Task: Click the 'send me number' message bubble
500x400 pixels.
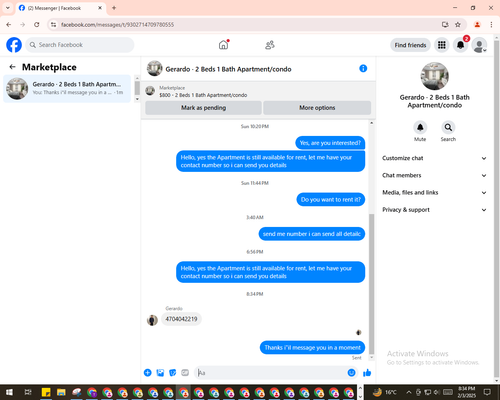Action: click(x=312, y=234)
